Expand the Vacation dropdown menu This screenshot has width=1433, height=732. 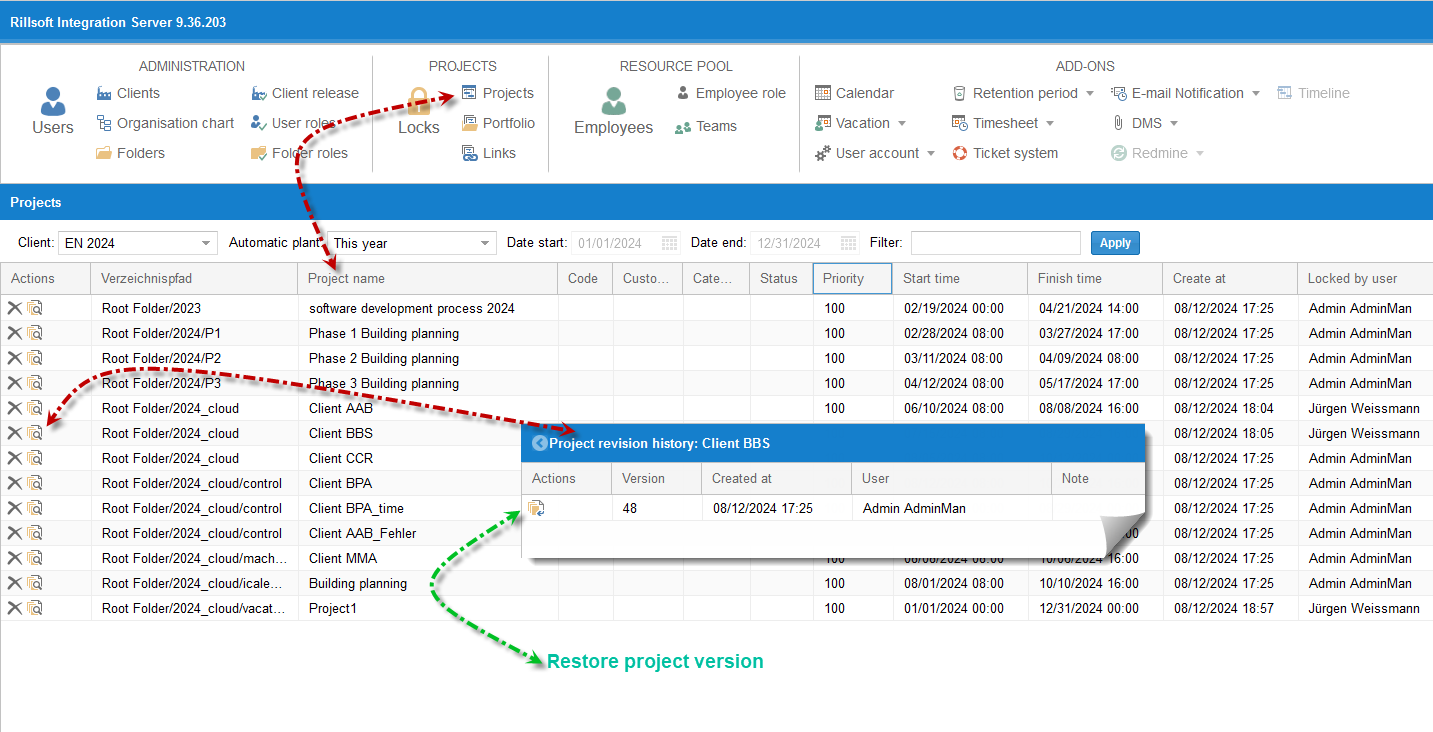[x=901, y=123]
